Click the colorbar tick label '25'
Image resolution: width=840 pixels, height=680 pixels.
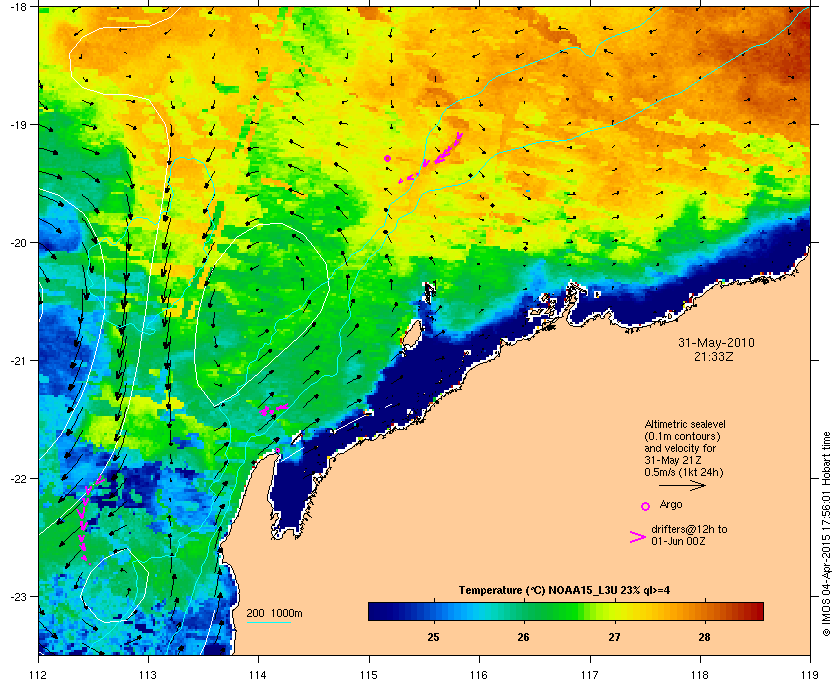click(x=433, y=637)
